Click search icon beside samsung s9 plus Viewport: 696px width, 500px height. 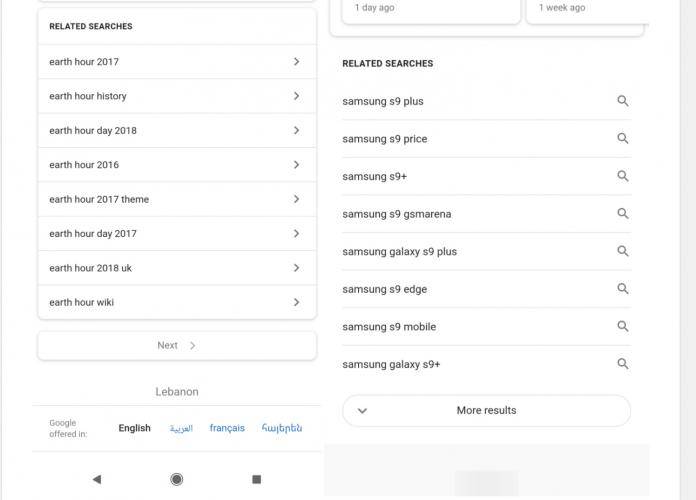(x=623, y=101)
